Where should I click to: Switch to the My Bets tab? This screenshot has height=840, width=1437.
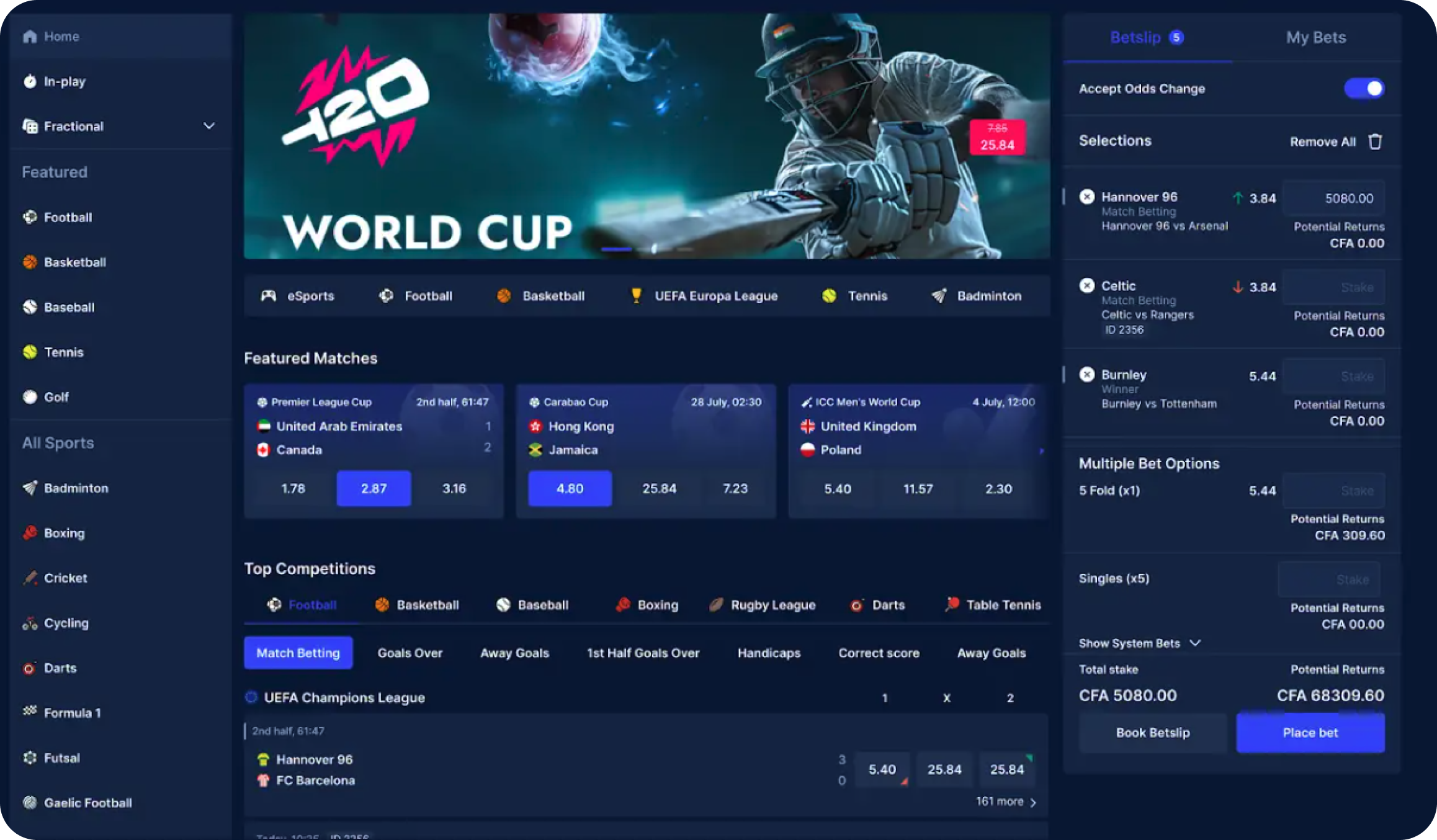coord(1316,37)
